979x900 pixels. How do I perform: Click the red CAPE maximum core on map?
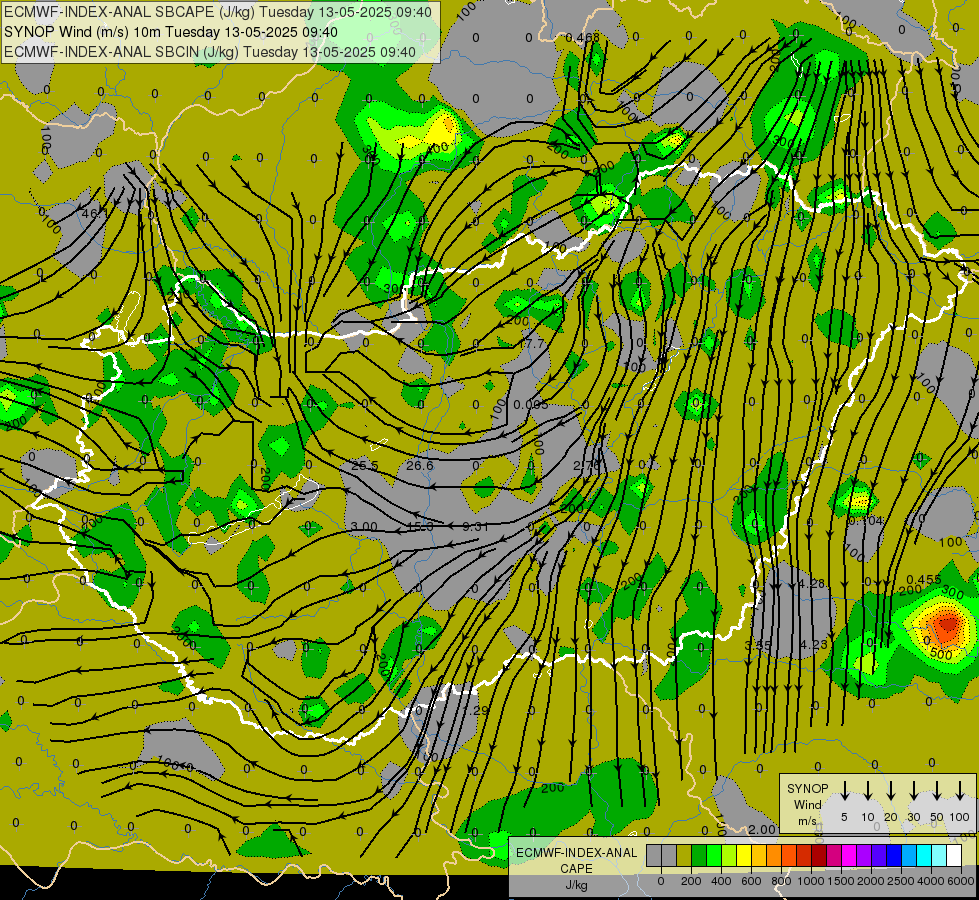click(x=947, y=623)
